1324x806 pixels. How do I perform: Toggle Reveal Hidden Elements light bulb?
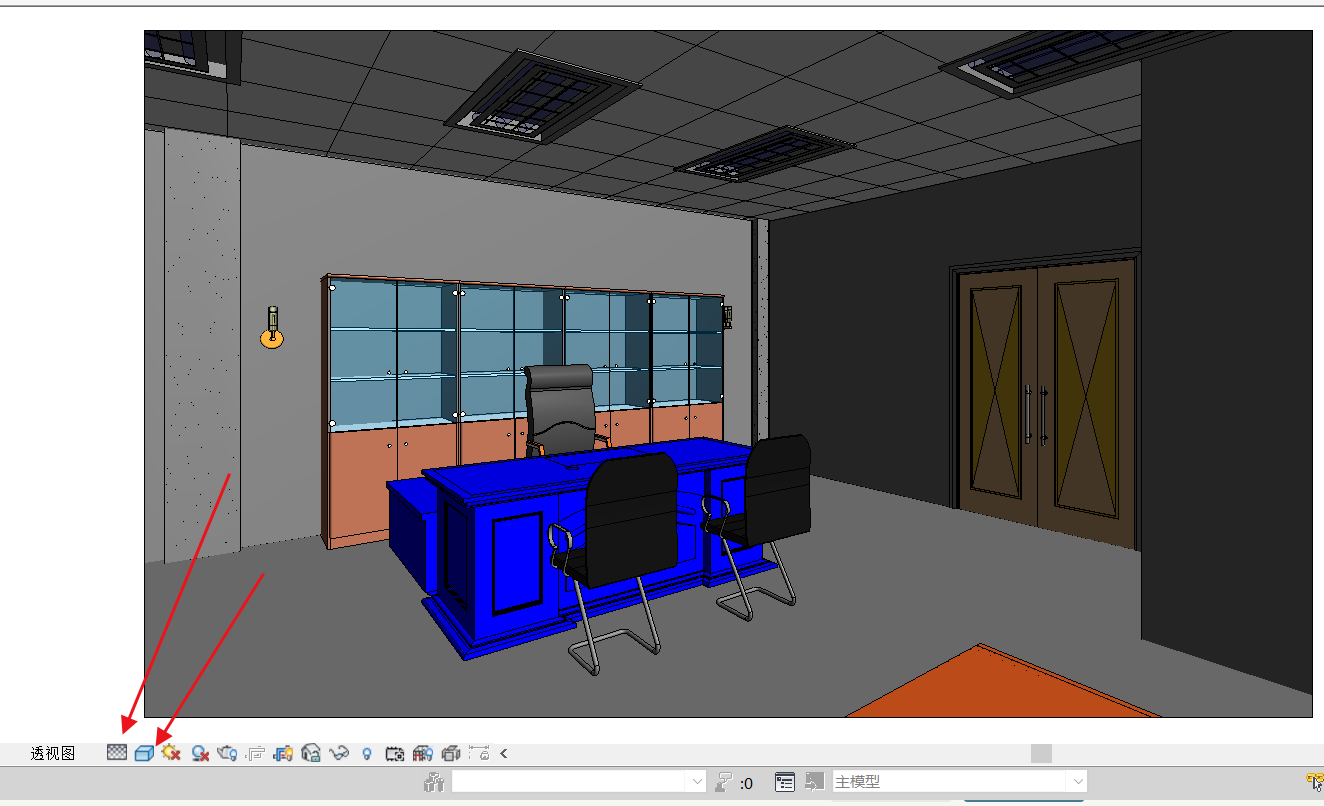coord(367,753)
